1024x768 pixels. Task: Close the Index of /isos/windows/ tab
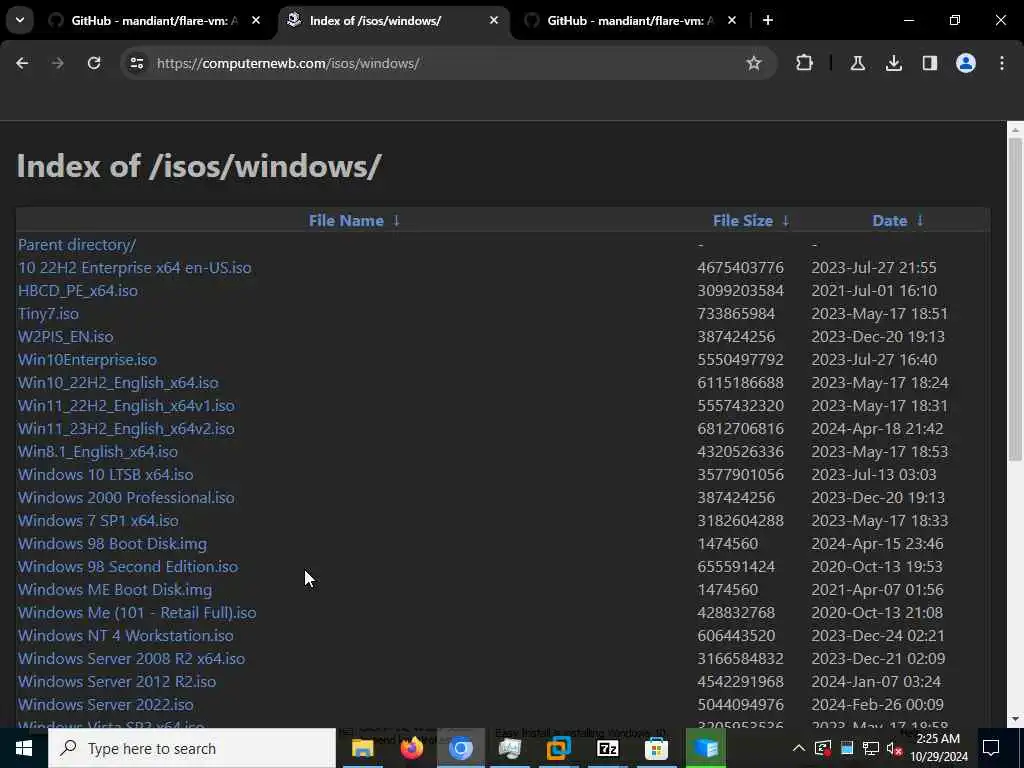tap(494, 20)
